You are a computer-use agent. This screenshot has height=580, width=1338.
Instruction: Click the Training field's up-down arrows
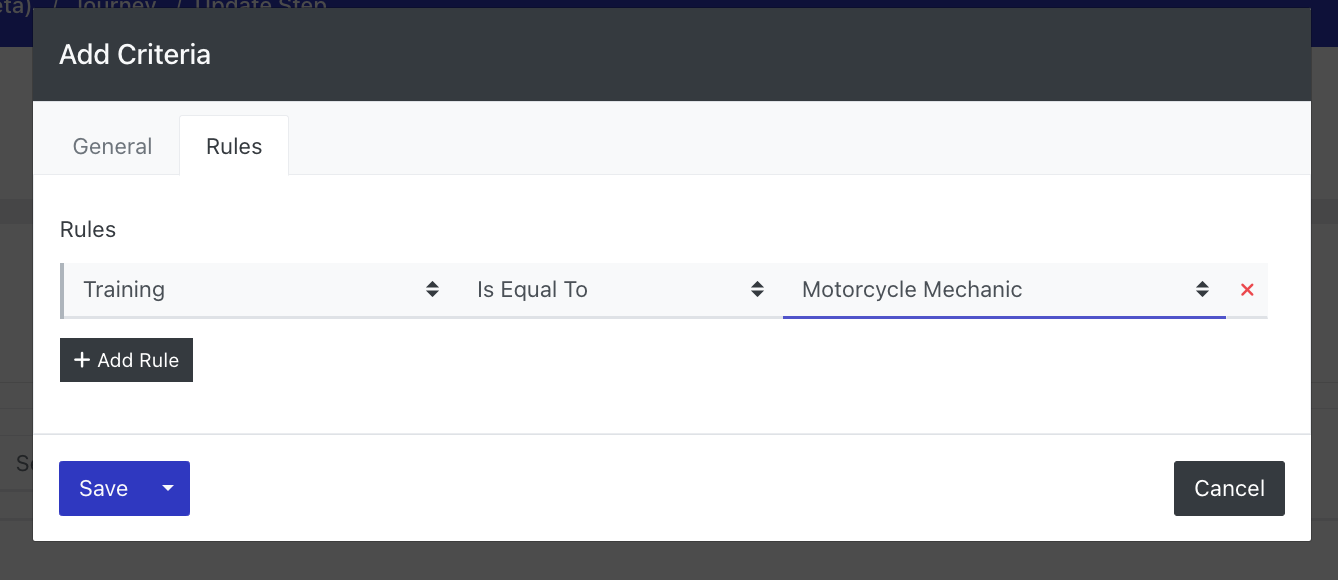432,290
